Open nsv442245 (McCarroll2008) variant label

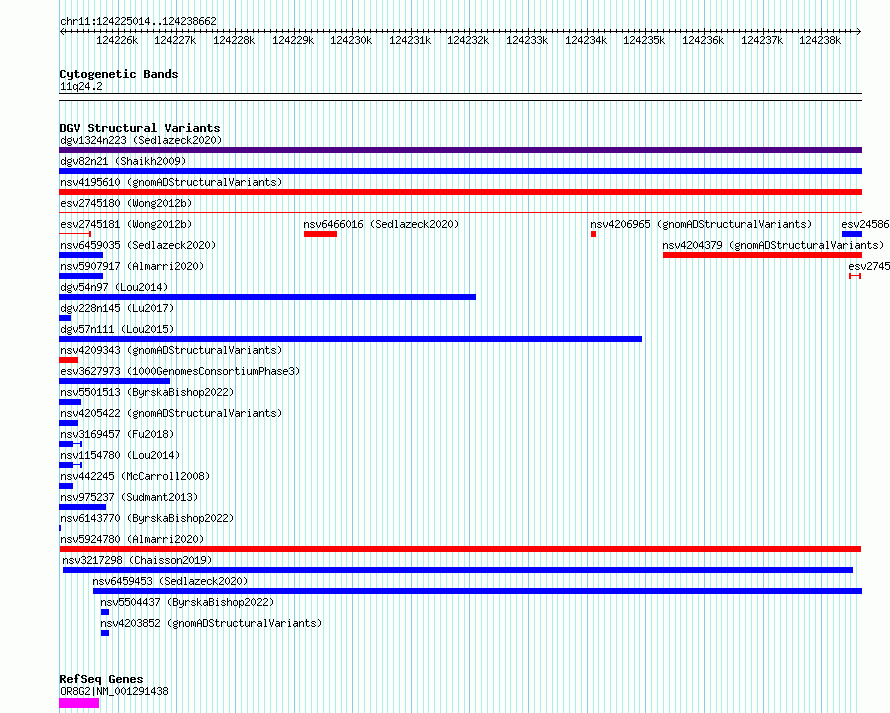[x=135, y=476]
